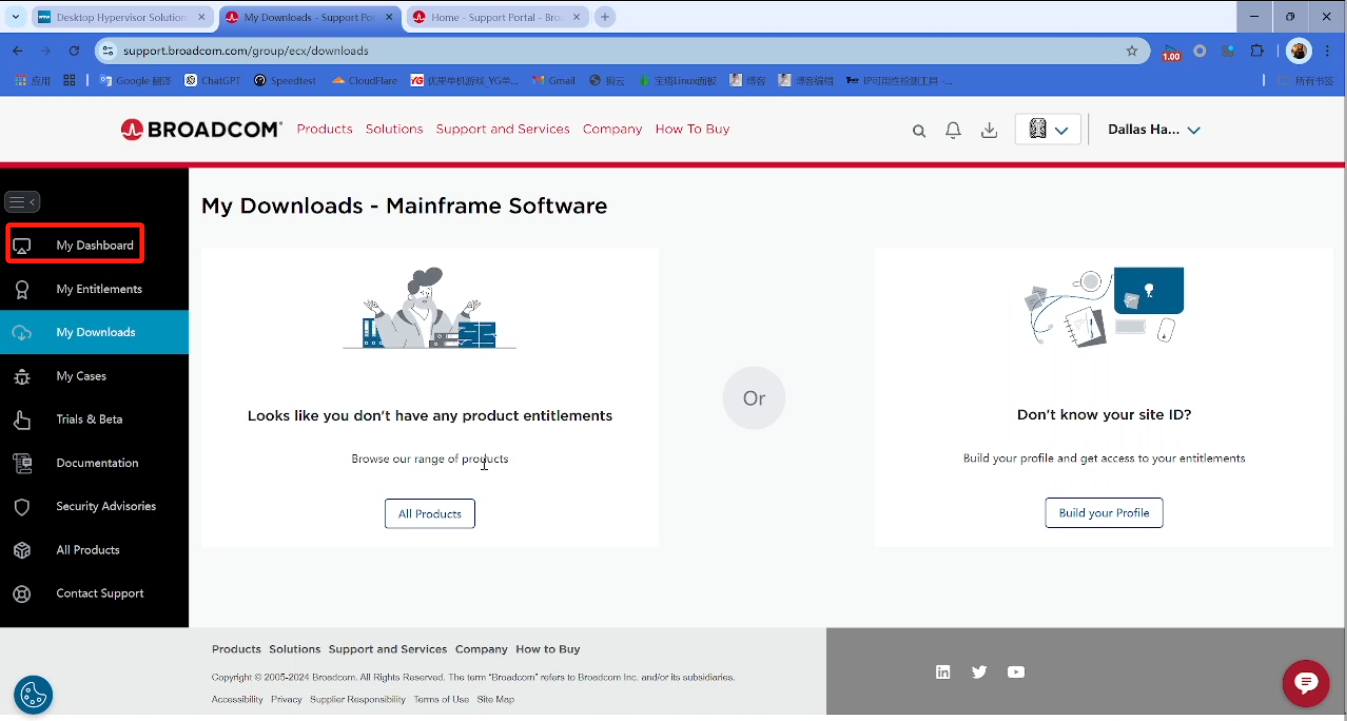Open the Supplier Responsibility footer link
Viewport: 1347px width, 721px height.
tap(358, 699)
